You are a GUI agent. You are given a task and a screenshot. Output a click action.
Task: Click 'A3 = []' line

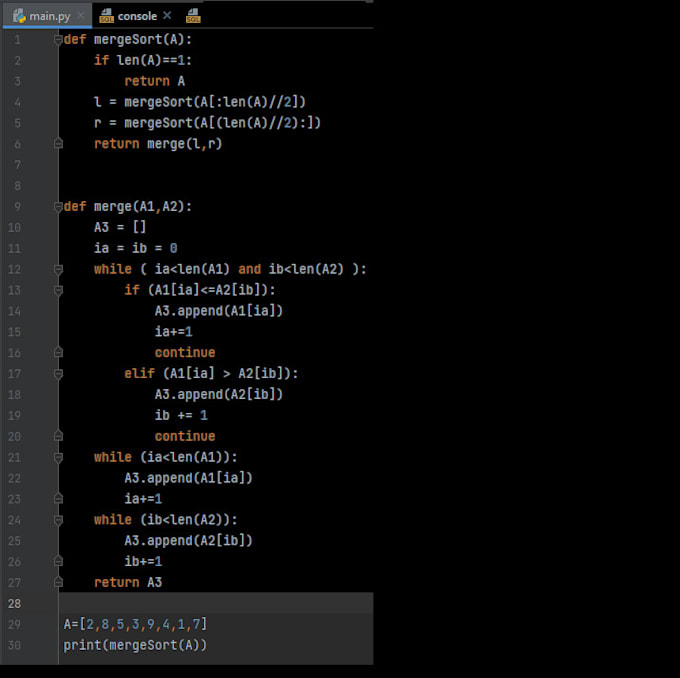point(120,227)
